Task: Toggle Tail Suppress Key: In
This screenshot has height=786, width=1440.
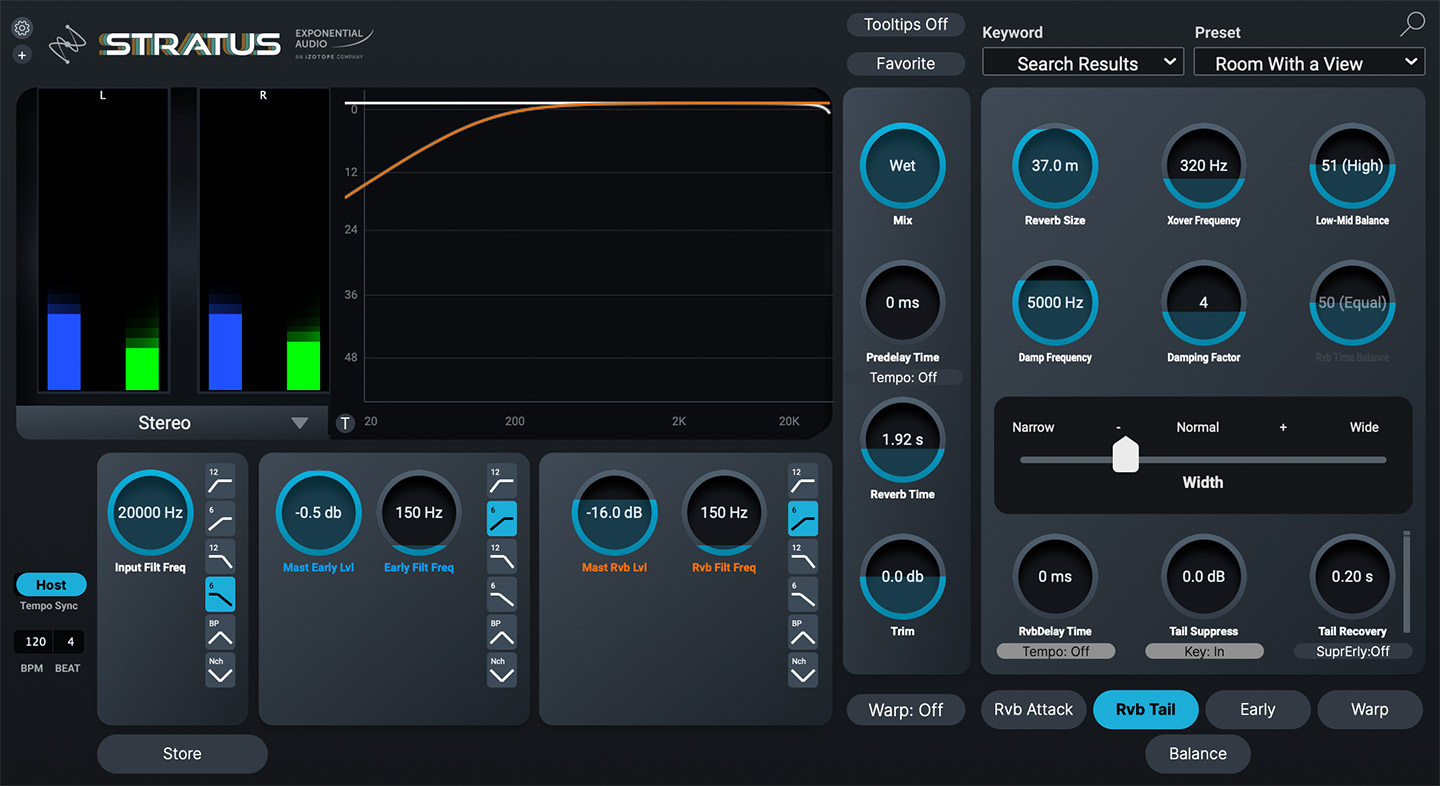Action: pyautogui.click(x=1204, y=651)
